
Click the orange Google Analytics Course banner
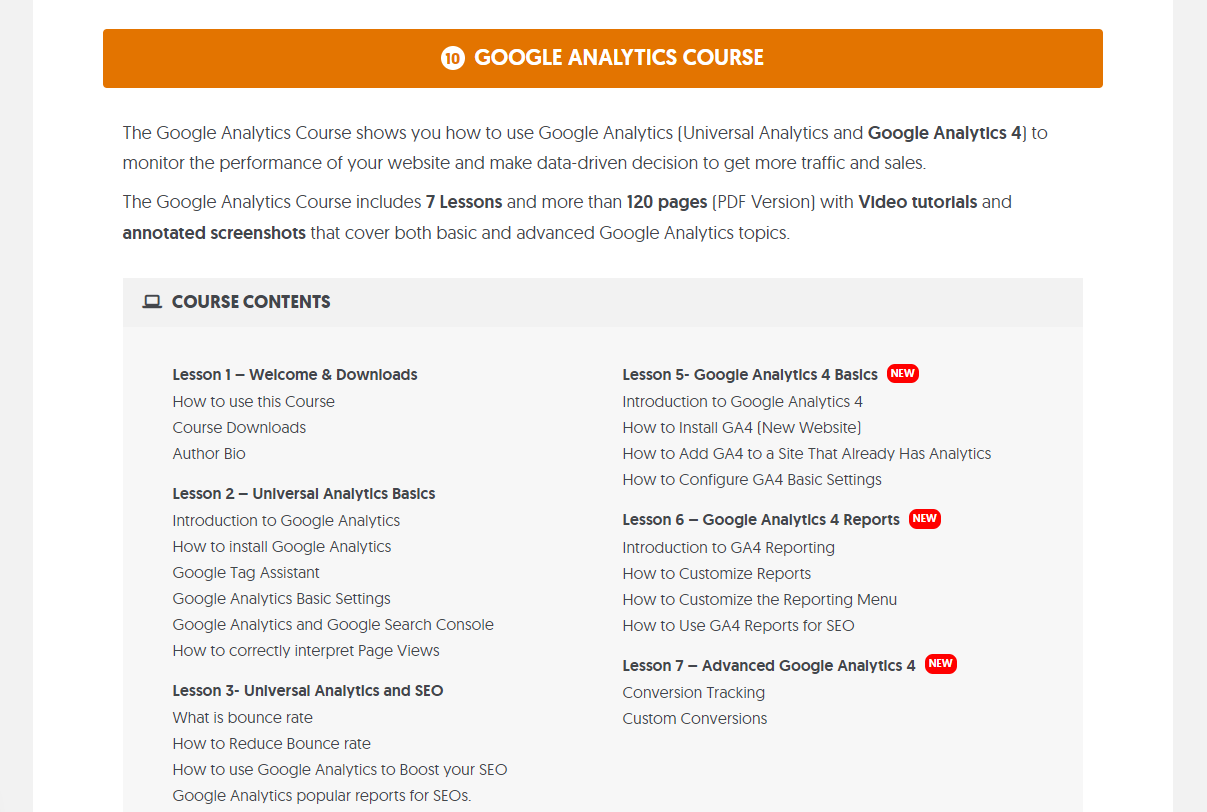click(603, 58)
